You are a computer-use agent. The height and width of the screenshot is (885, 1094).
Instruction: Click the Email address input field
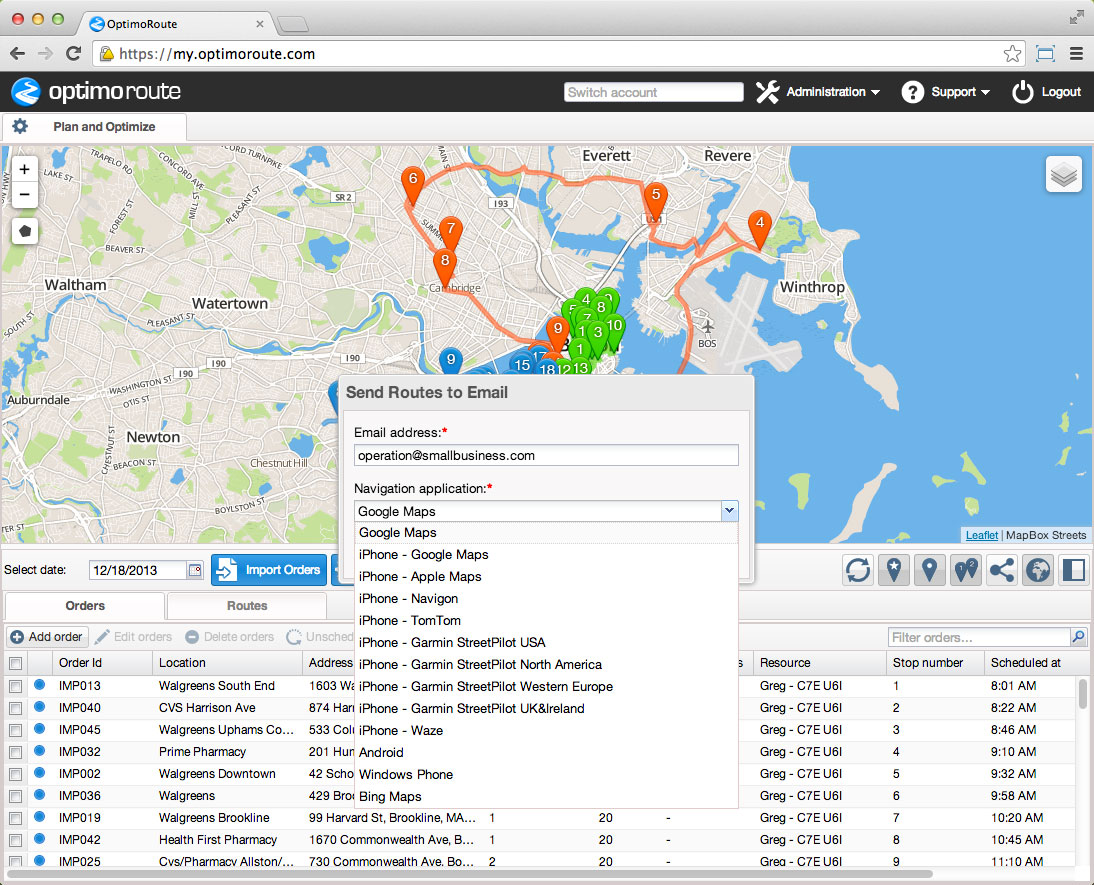pos(546,456)
